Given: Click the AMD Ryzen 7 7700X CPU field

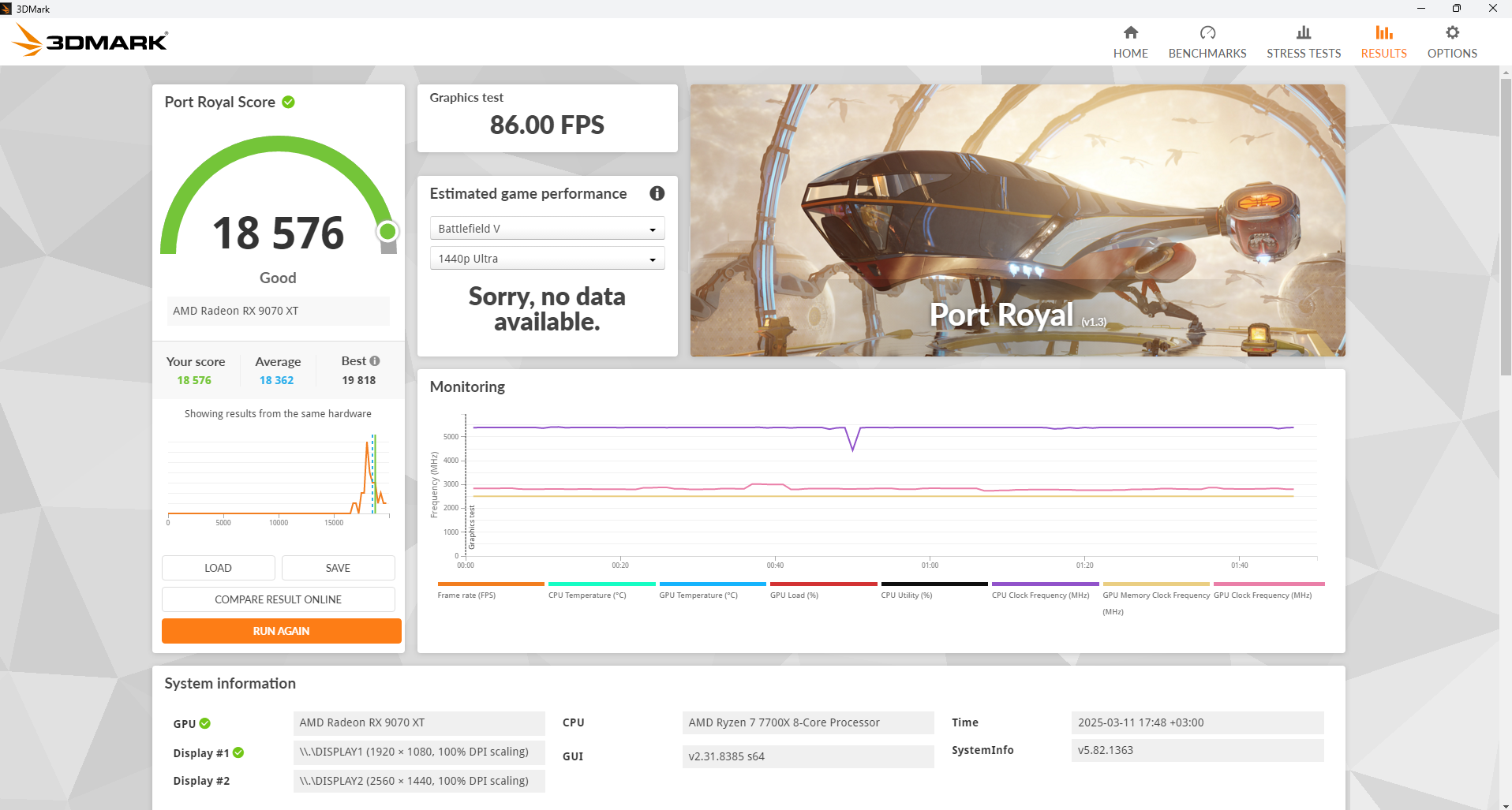Looking at the screenshot, I should 808,722.
